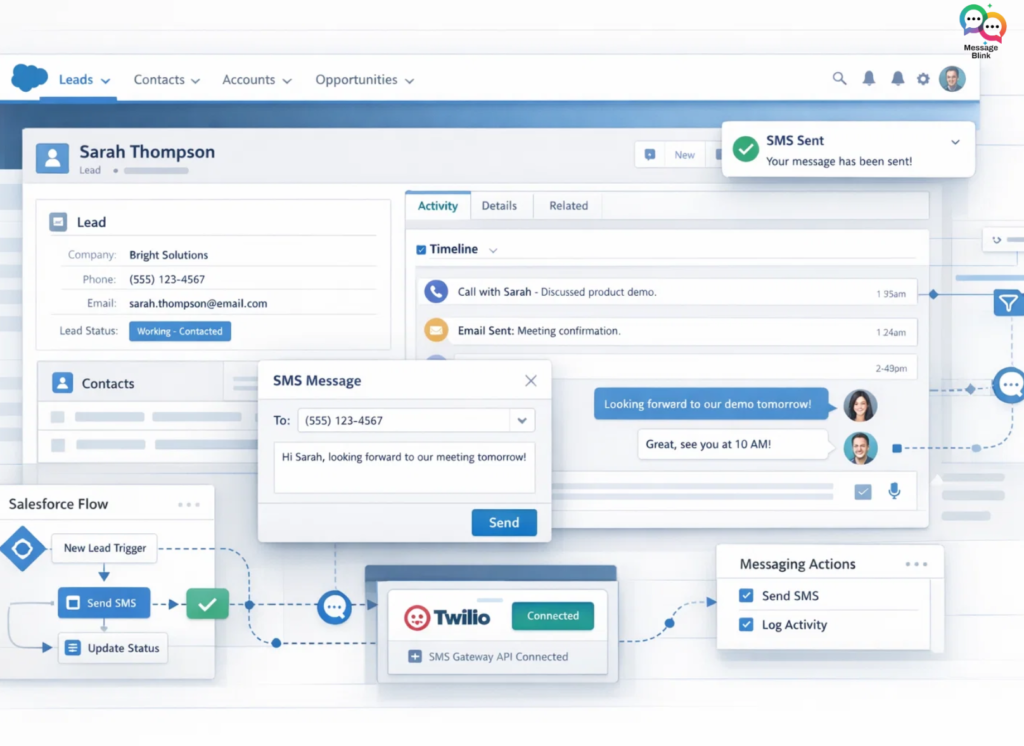Screen dimensions: 1024x746
Task: Click the Connected button next to Twilio
Action: 552,617
